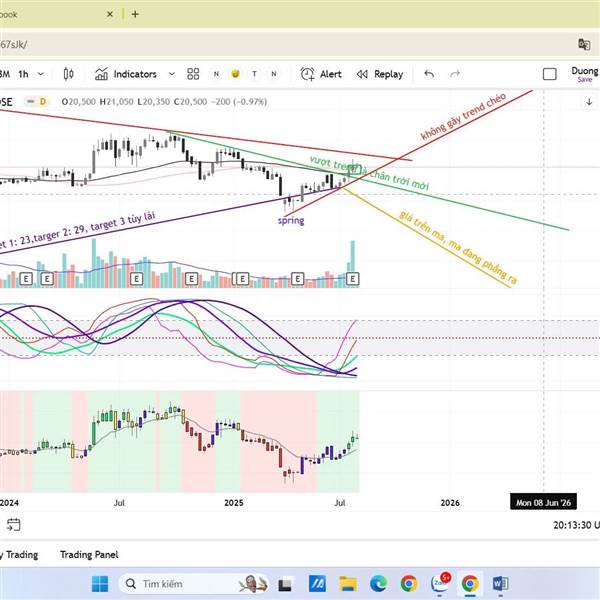Choose the 3M time interval
The image size is (600, 600).
coord(5,74)
